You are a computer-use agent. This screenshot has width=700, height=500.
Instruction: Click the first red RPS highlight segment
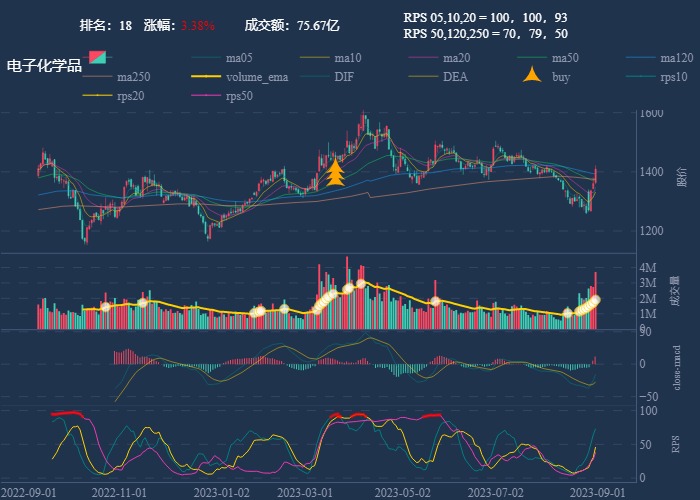[x=67, y=413]
